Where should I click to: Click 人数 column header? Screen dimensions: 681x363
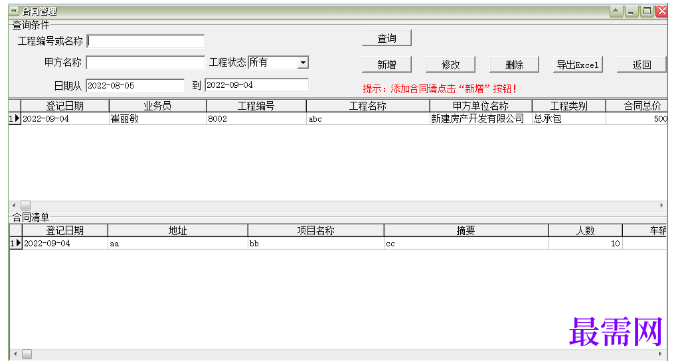pos(585,230)
